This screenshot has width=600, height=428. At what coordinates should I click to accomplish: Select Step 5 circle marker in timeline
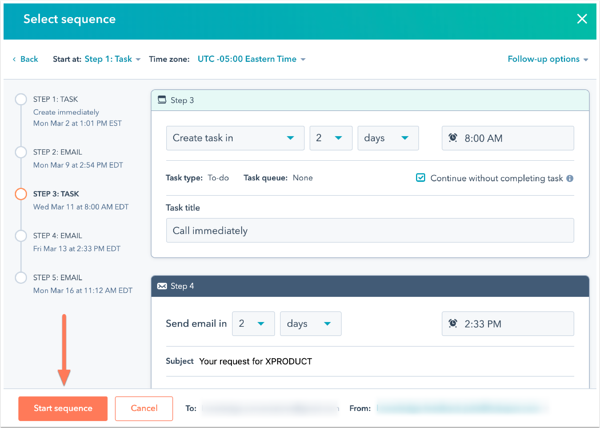[x=21, y=277]
